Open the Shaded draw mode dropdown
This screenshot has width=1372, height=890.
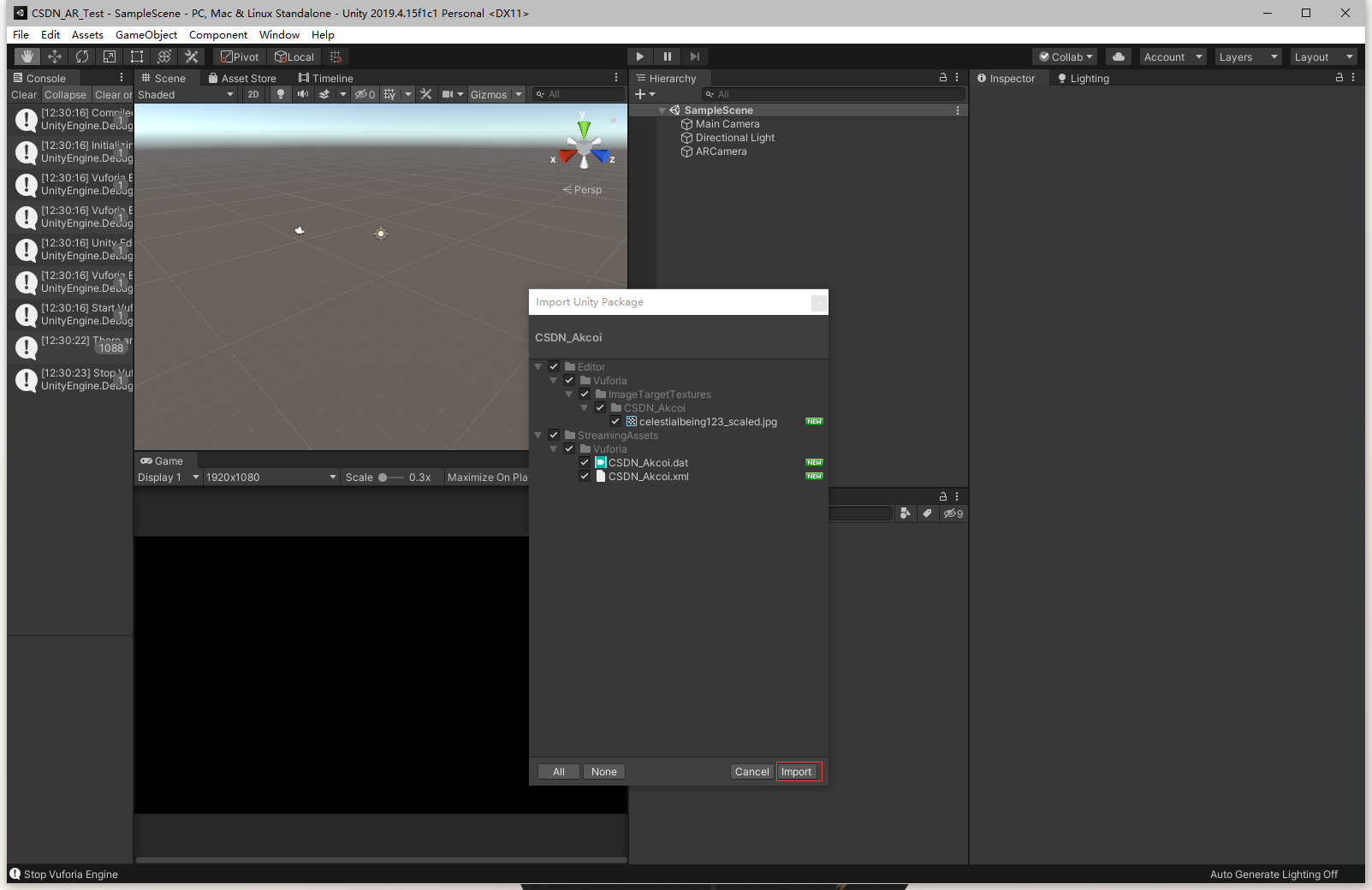pos(184,94)
